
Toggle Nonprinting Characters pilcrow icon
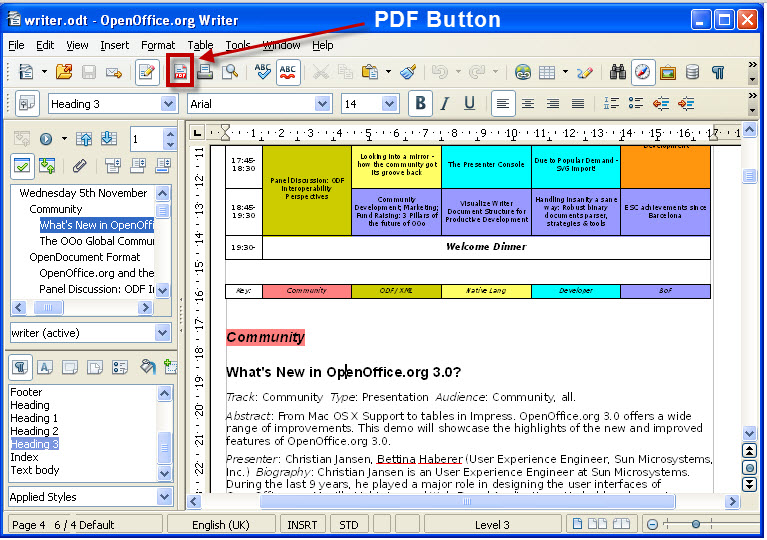pyautogui.click(x=718, y=73)
